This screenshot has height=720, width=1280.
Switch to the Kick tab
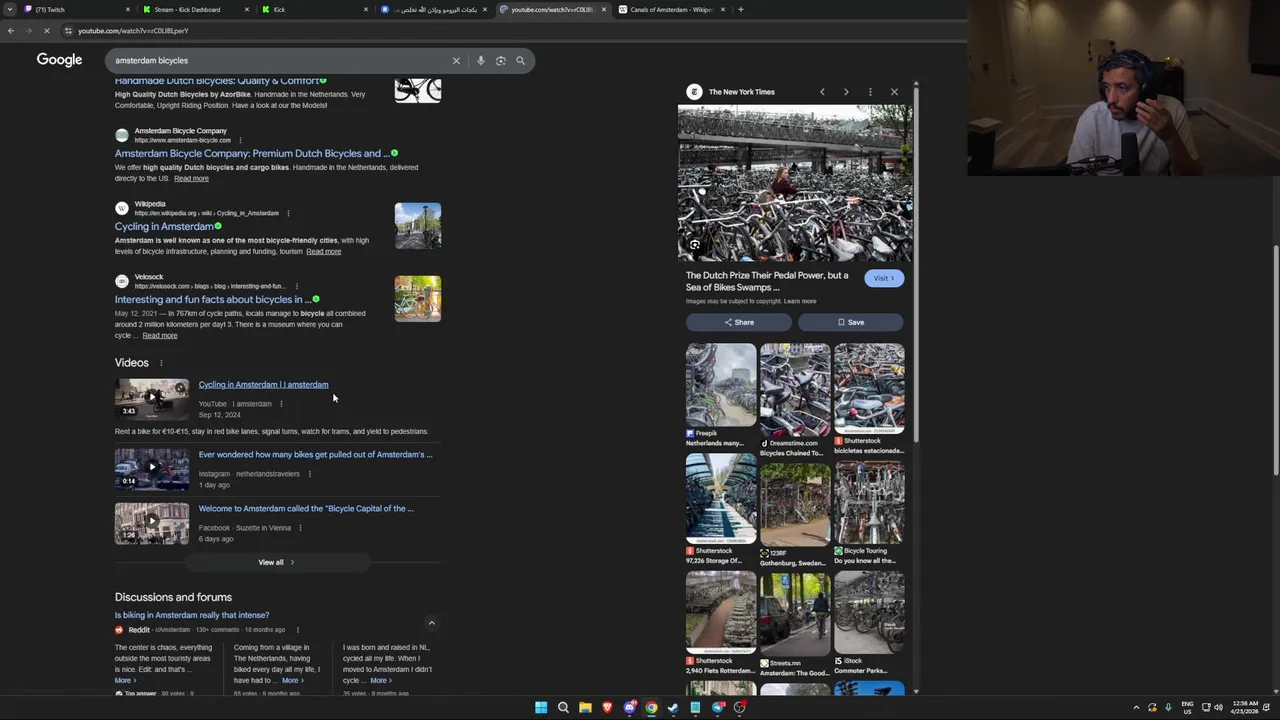pos(313,10)
